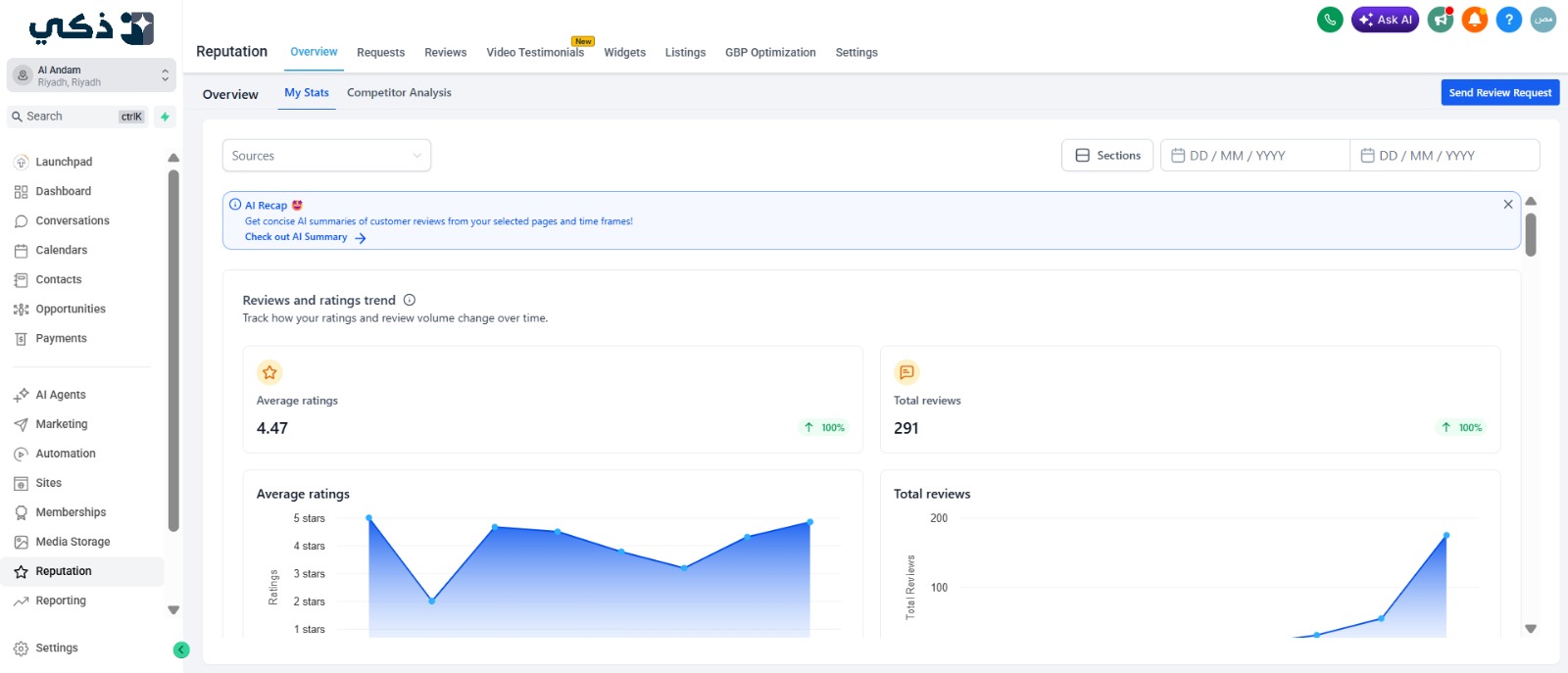Click the Sites sidebar icon
The height and width of the screenshot is (673, 1568).
click(21, 483)
